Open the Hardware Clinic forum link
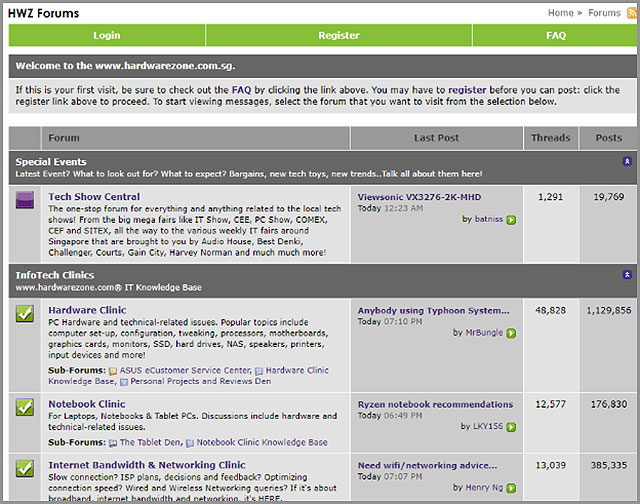The width and height of the screenshot is (640, 504). (x=87, y=310)
